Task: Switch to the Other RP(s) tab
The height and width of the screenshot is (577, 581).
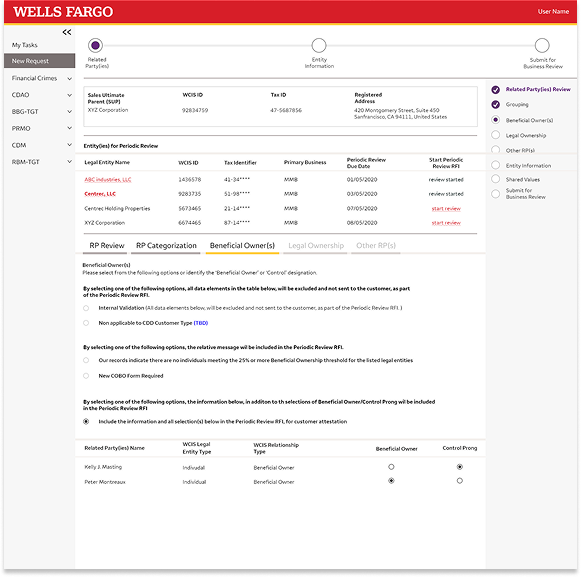Action: [376, 246]
